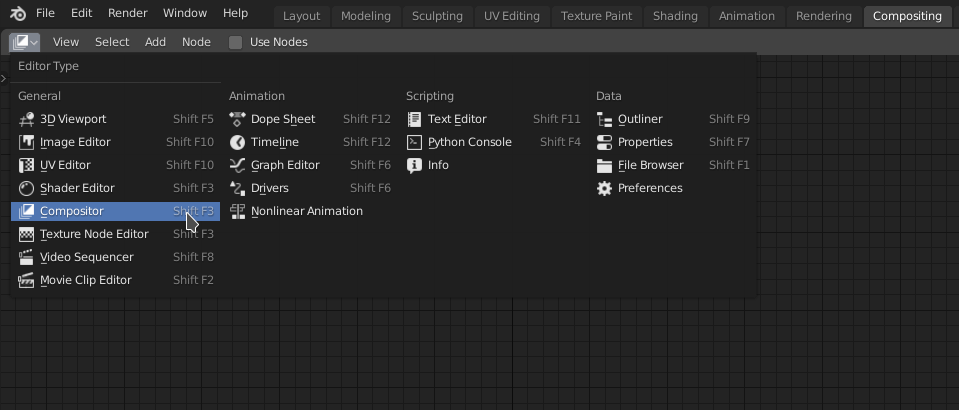Screen dimensions: 959x410
Task: Click the Movie Clip Editor icon
Action: [26, 280]
